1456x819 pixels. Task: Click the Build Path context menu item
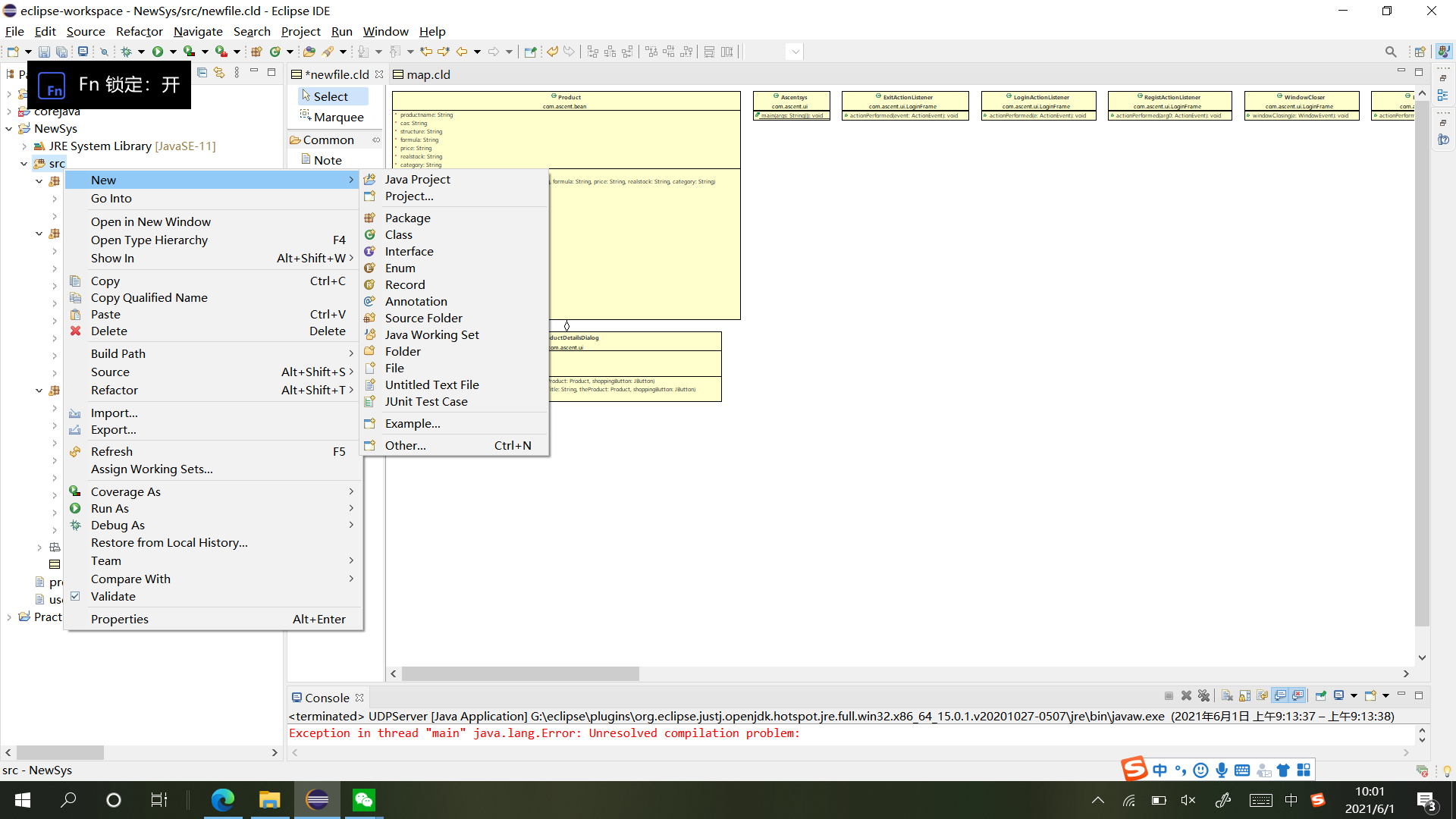[x=118, y=353]
